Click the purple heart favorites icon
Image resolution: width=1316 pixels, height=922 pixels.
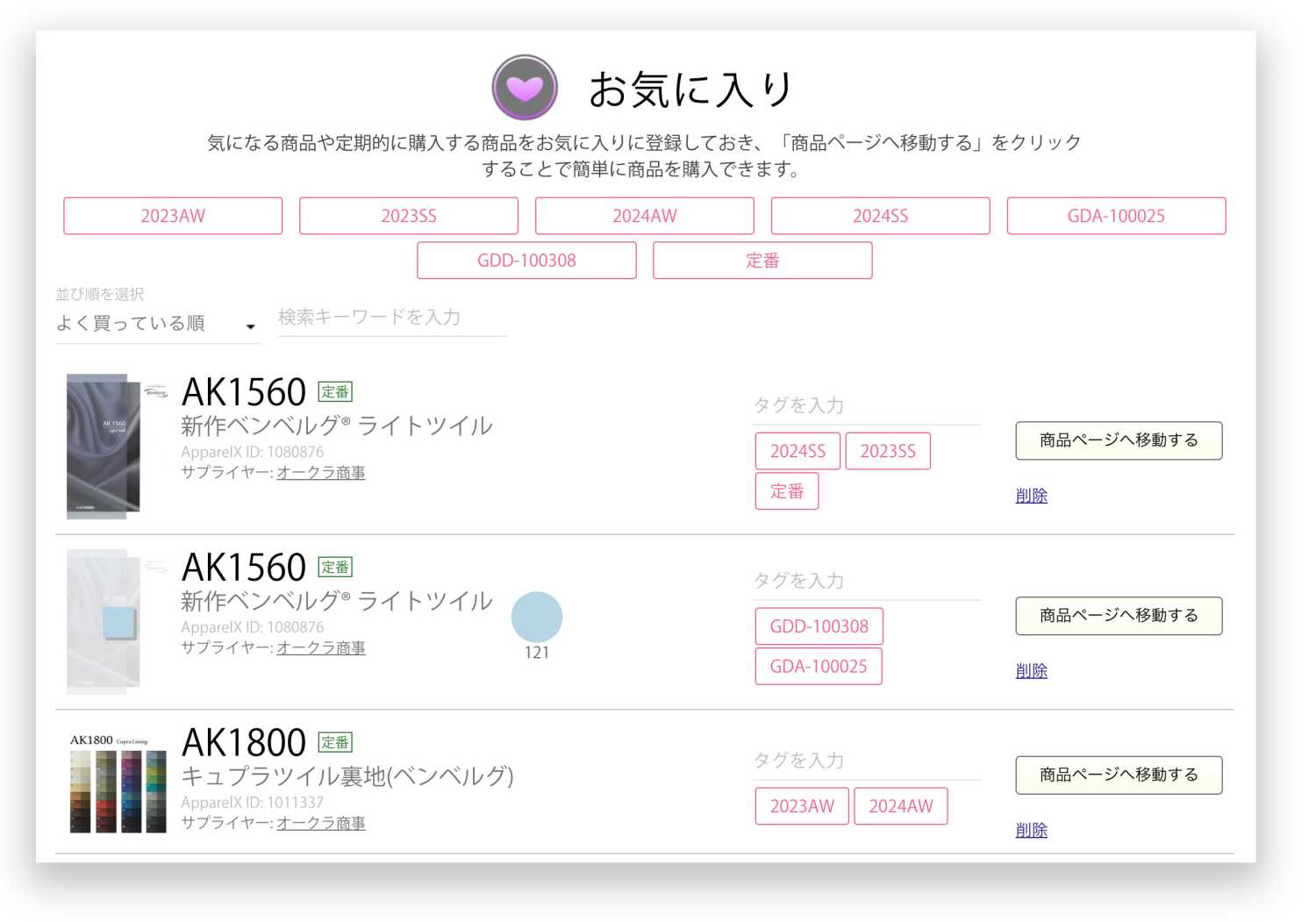(524, 88)
